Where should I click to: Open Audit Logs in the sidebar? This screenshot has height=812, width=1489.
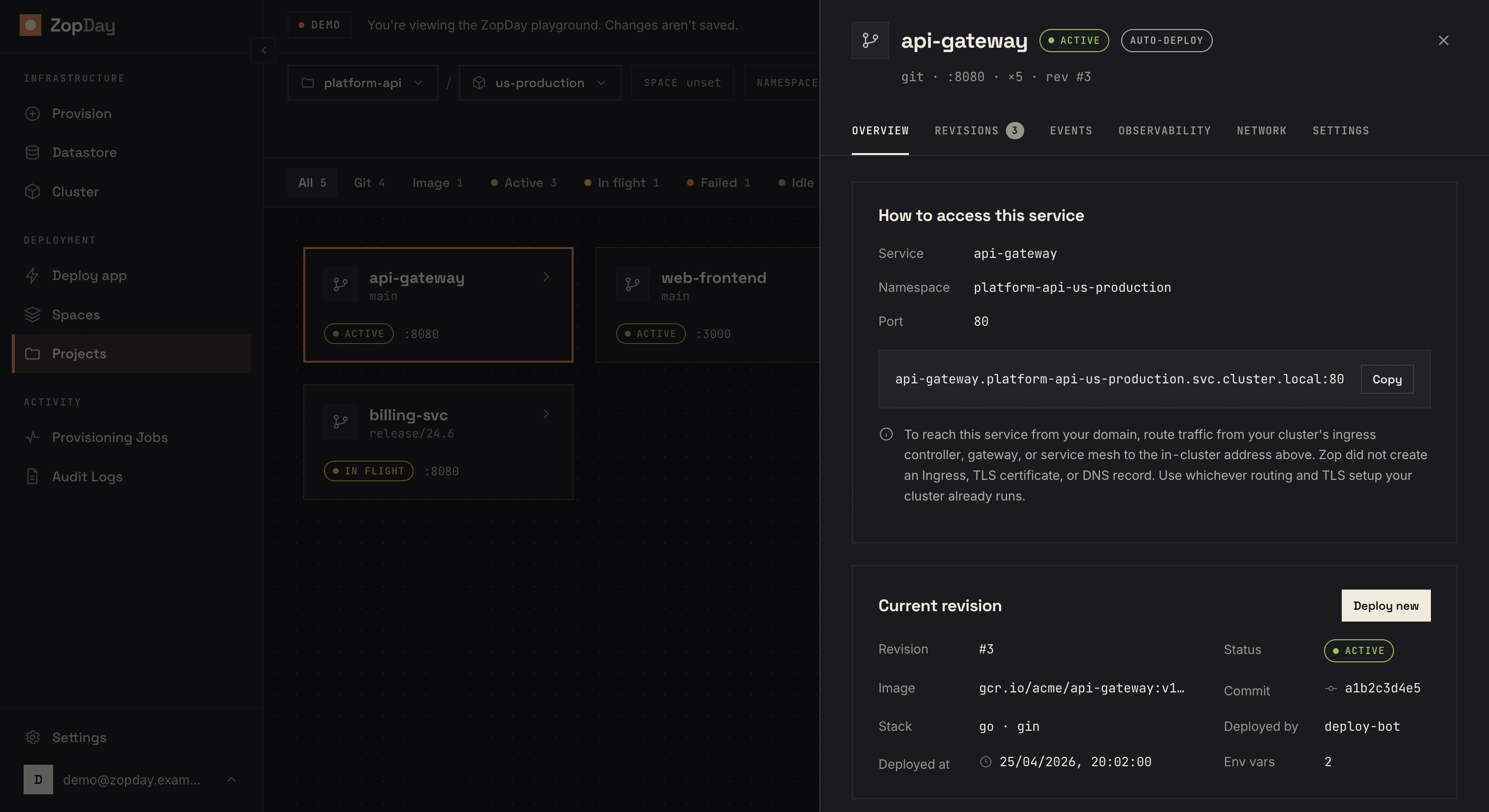(131, 476)
